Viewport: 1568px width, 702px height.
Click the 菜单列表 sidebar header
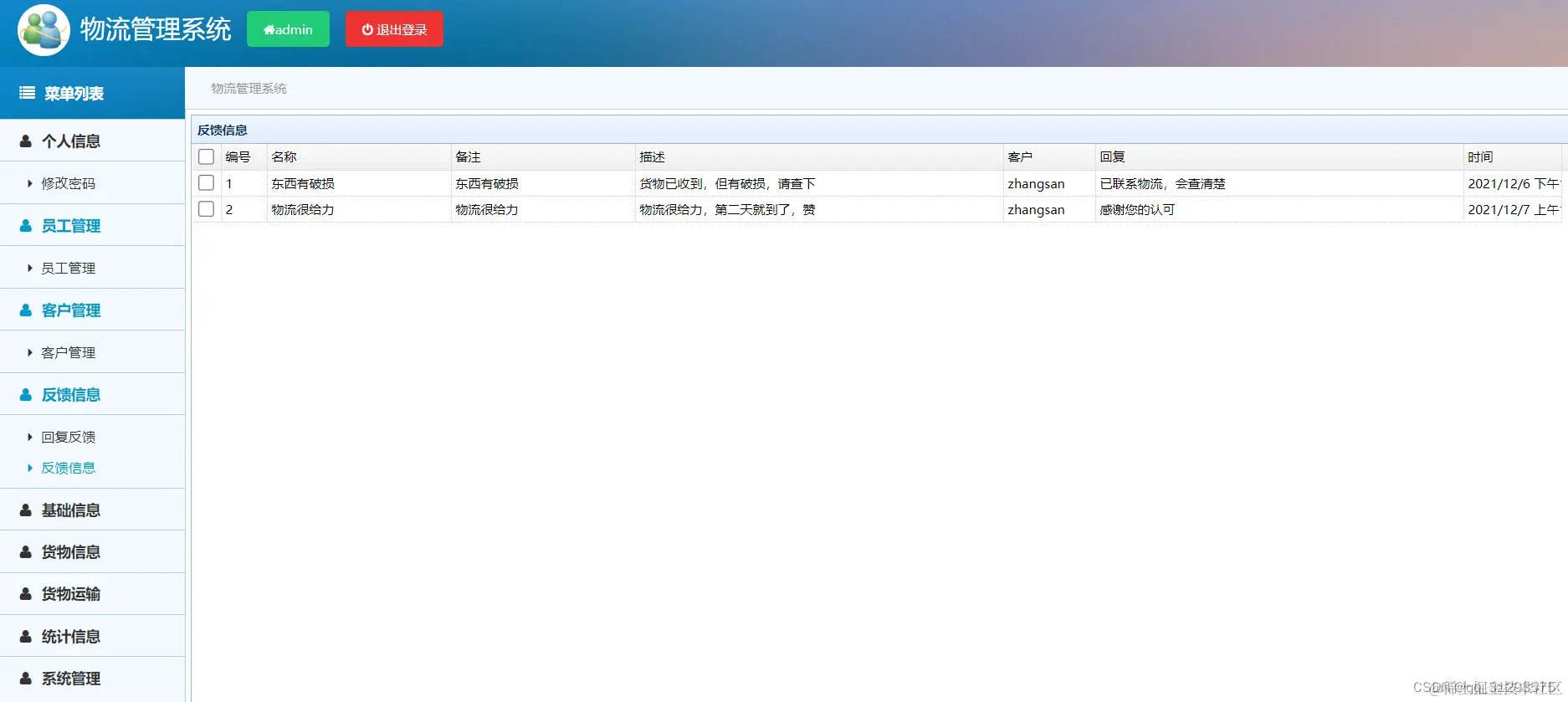(92, 93)
